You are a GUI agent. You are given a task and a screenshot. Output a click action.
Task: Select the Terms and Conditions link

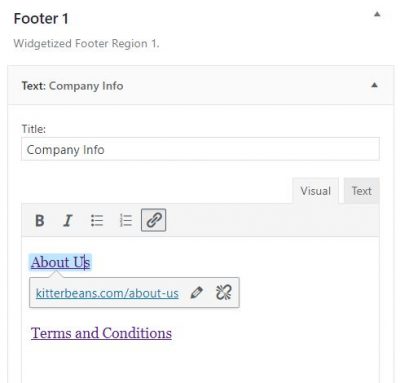click(101, 333)
